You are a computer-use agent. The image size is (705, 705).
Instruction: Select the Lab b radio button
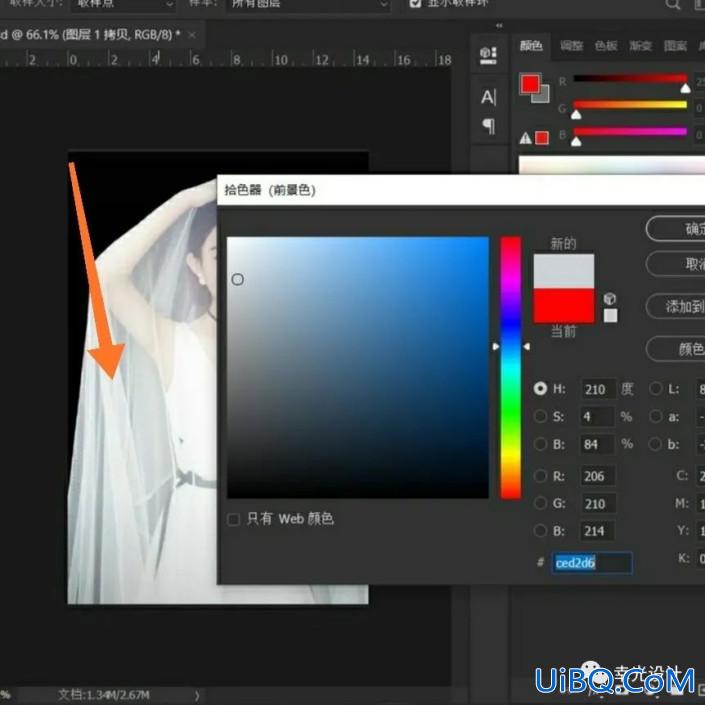click(x=656, y=444)
